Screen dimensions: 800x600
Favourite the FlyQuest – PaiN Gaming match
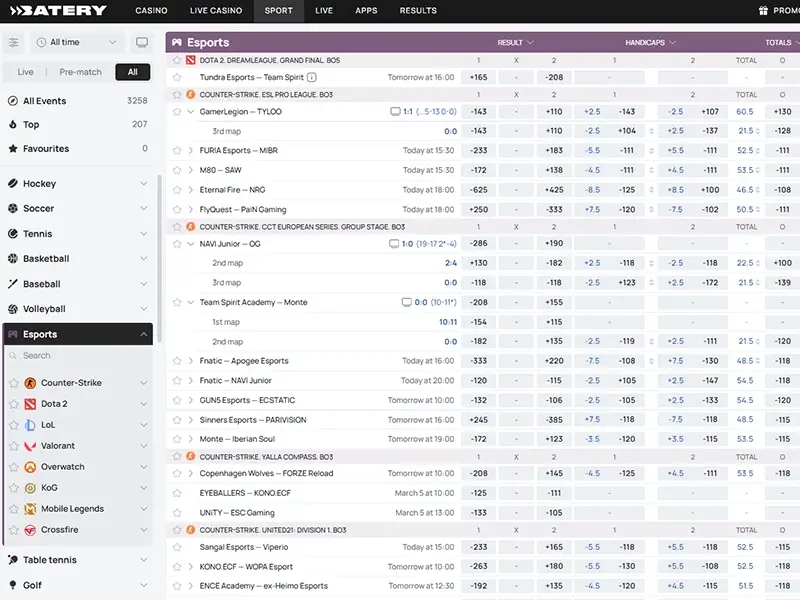pos(177,210)
